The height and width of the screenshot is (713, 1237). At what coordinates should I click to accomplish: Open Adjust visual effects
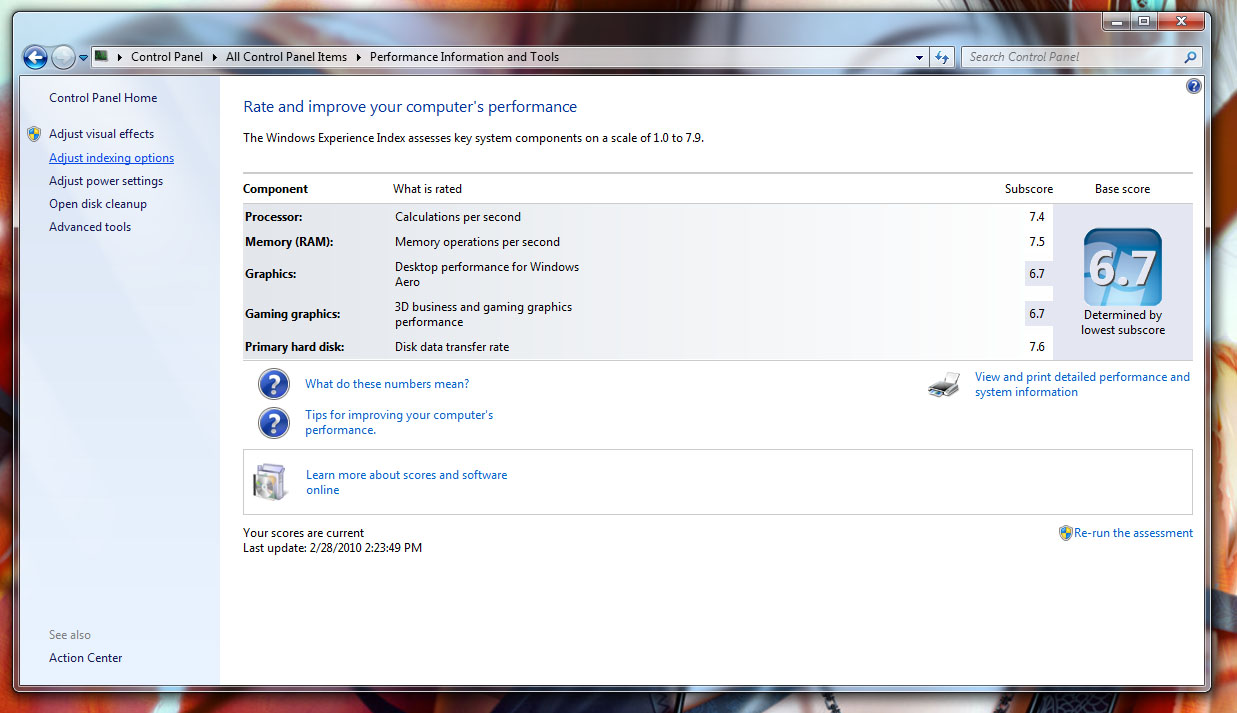tap(101, 134)
